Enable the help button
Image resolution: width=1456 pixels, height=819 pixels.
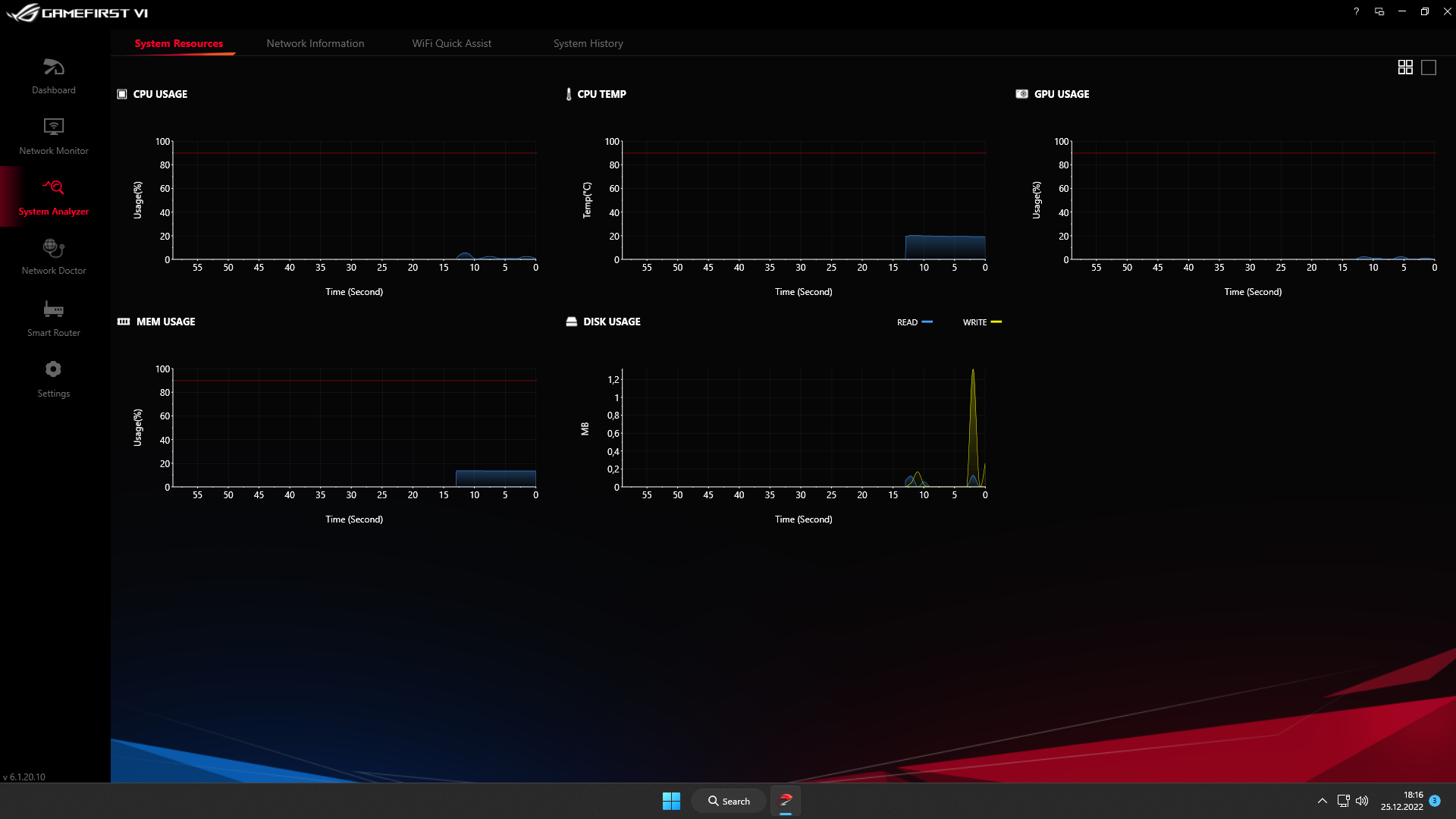[x=1356, y=11]
